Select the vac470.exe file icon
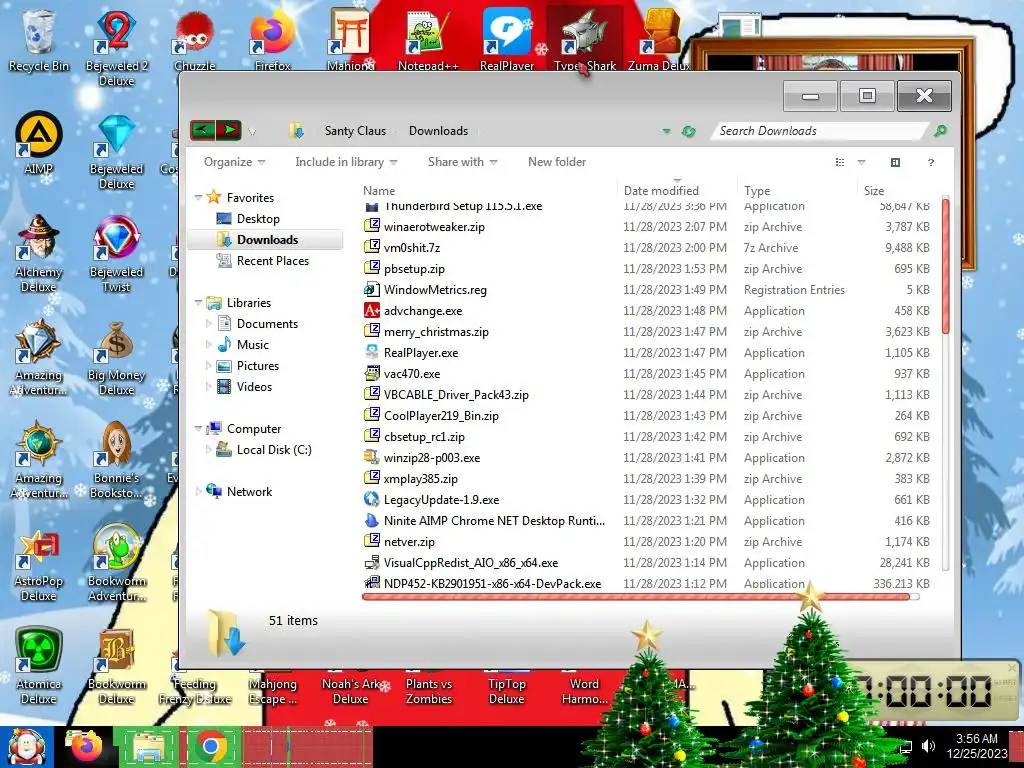 (372, 374)
